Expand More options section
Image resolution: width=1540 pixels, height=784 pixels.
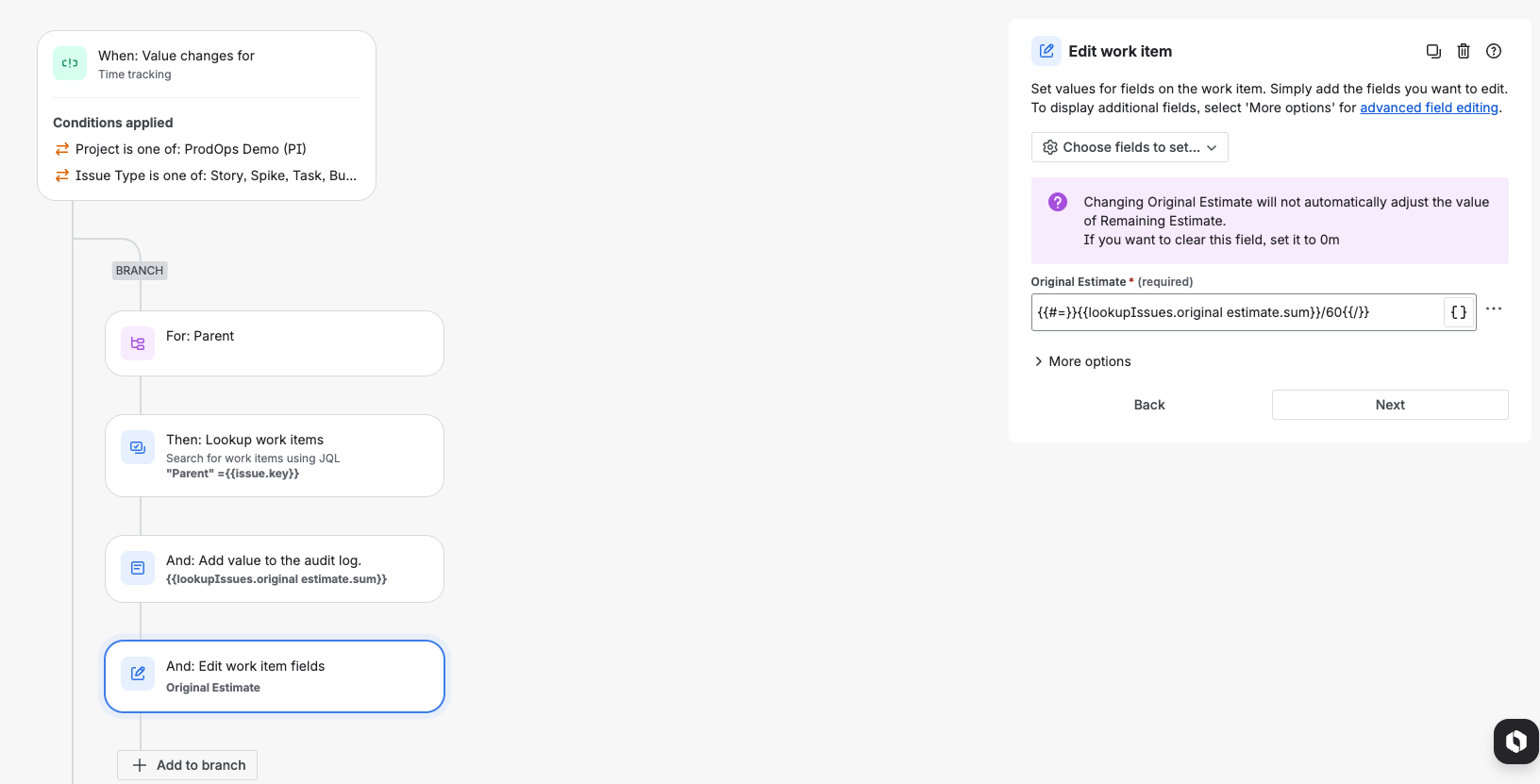click(x=1081, y=361)
